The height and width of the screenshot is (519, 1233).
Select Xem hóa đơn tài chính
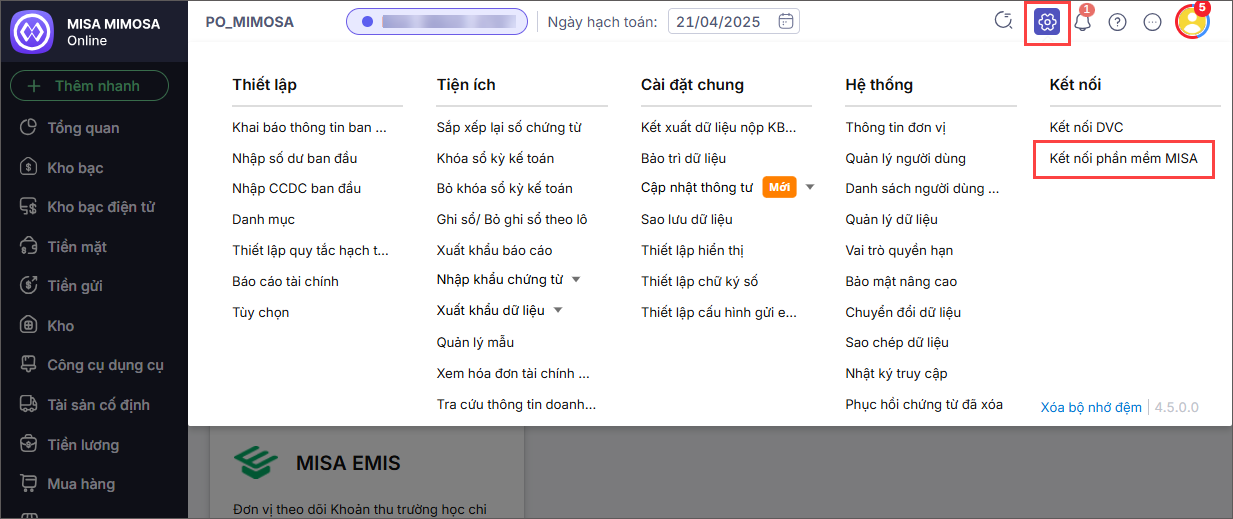[513, 373]
